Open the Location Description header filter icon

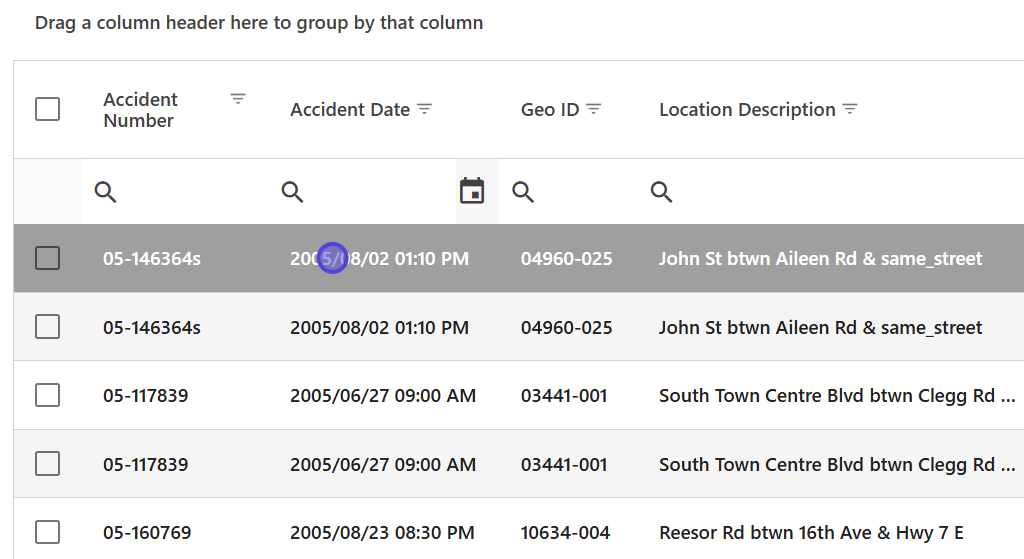[x=850, y=109]
